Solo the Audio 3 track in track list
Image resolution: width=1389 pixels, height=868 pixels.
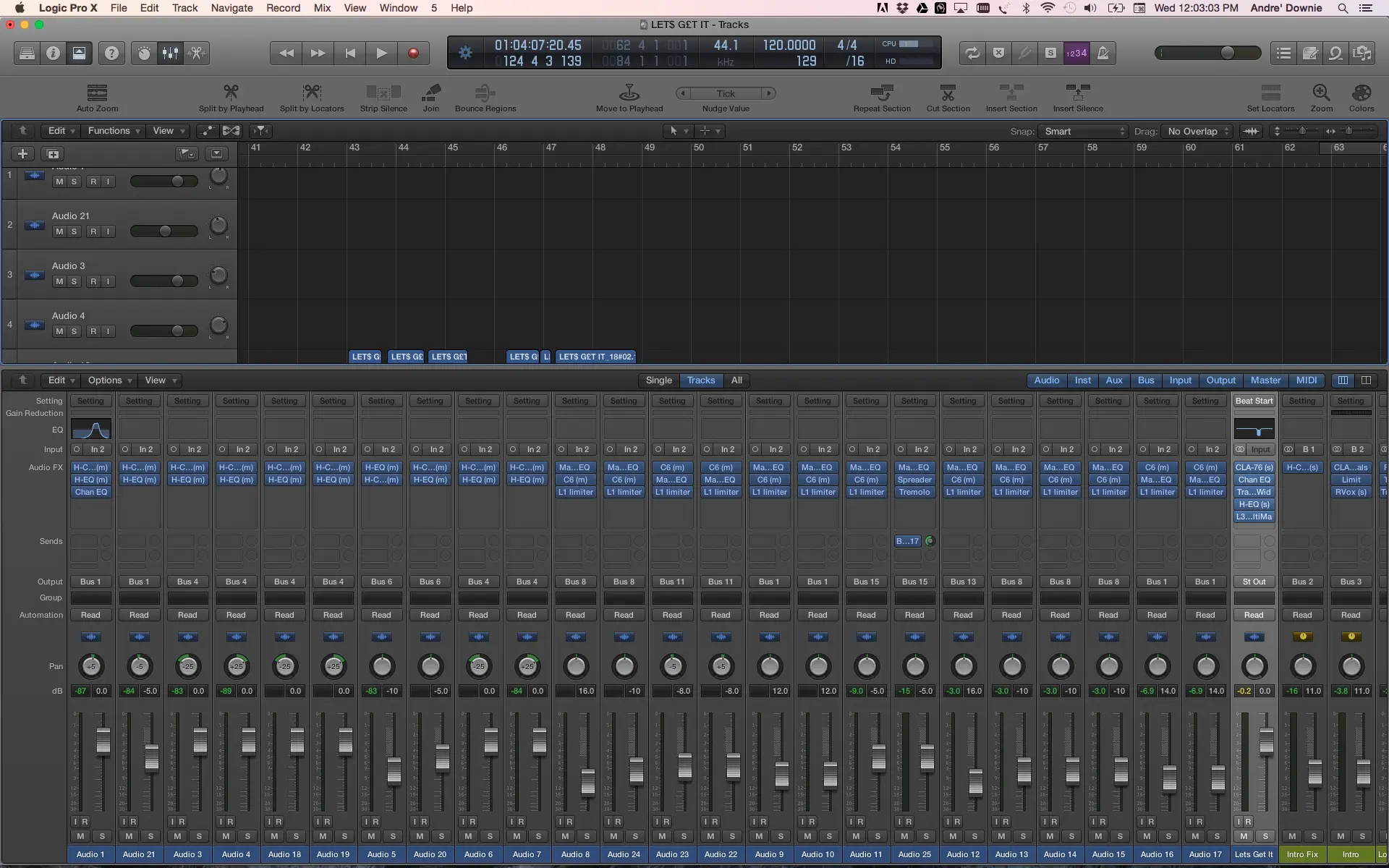(x=74, y=281)
